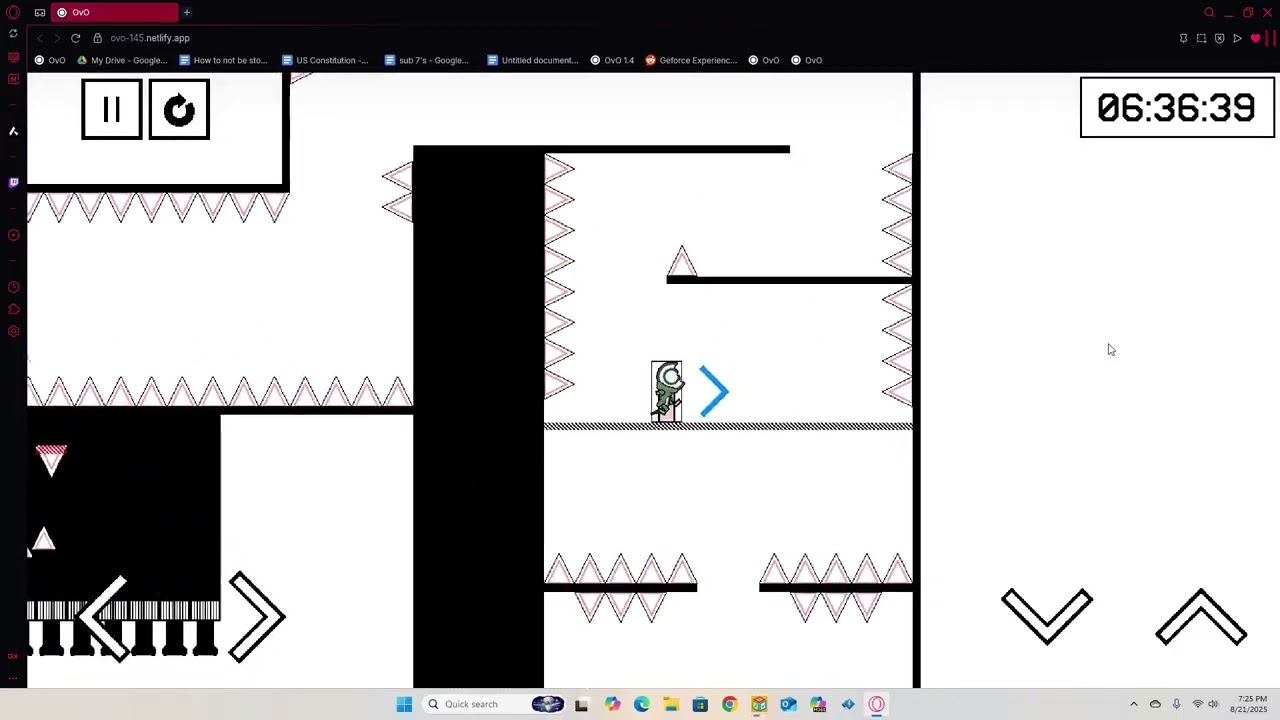Open the Wi-Fi network tray icon
The height and width of the screenshot is (720, 1280).
pos(1197,704)
